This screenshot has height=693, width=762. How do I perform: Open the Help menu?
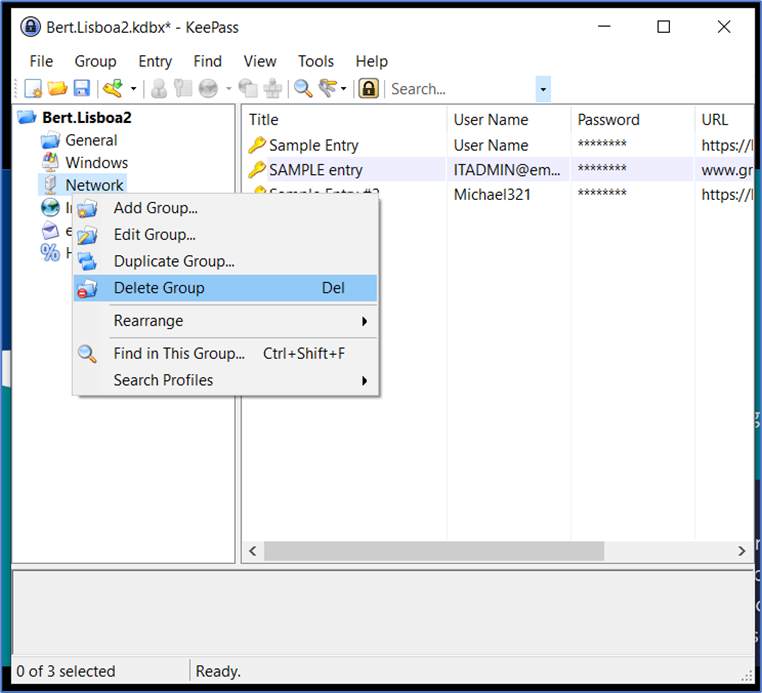pyautogui.click(x=372, y=61)
